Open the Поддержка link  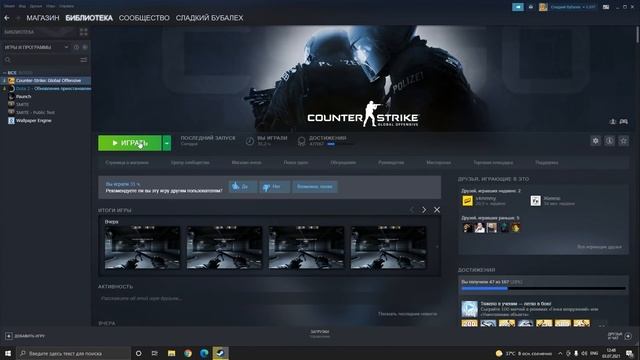point(547,162)
